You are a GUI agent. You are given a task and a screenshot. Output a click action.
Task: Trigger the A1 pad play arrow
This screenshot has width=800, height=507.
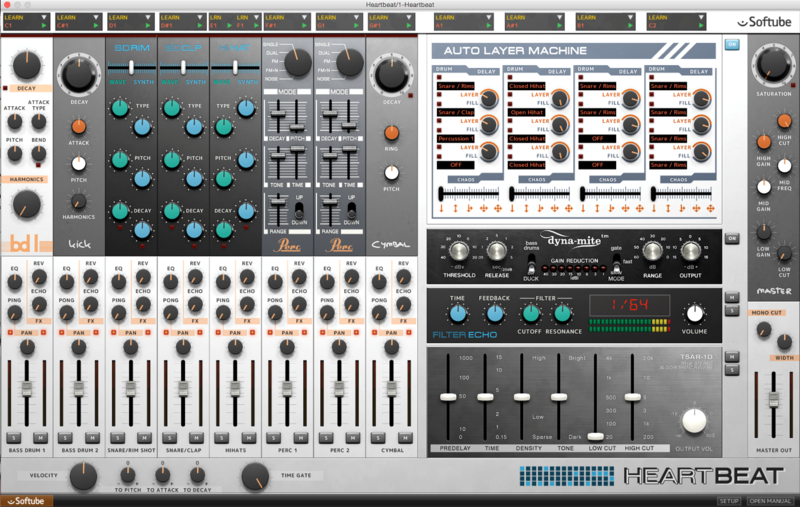pos(488,25)
